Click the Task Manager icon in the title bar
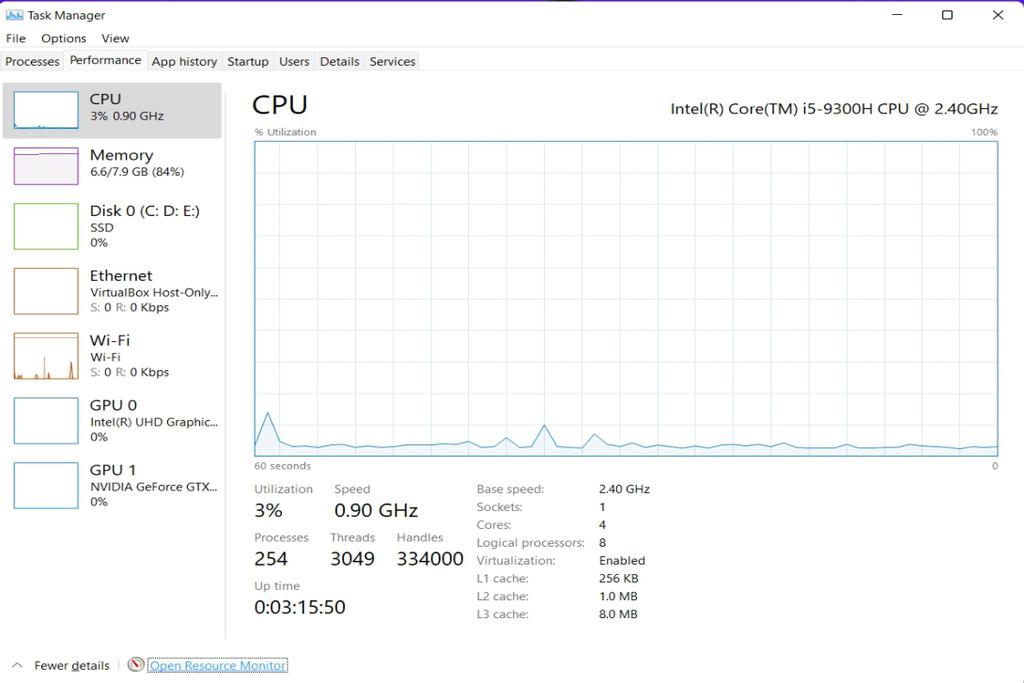Image resolution: width=1024 pixels, height=683 pixels. [x=13, y=15]
